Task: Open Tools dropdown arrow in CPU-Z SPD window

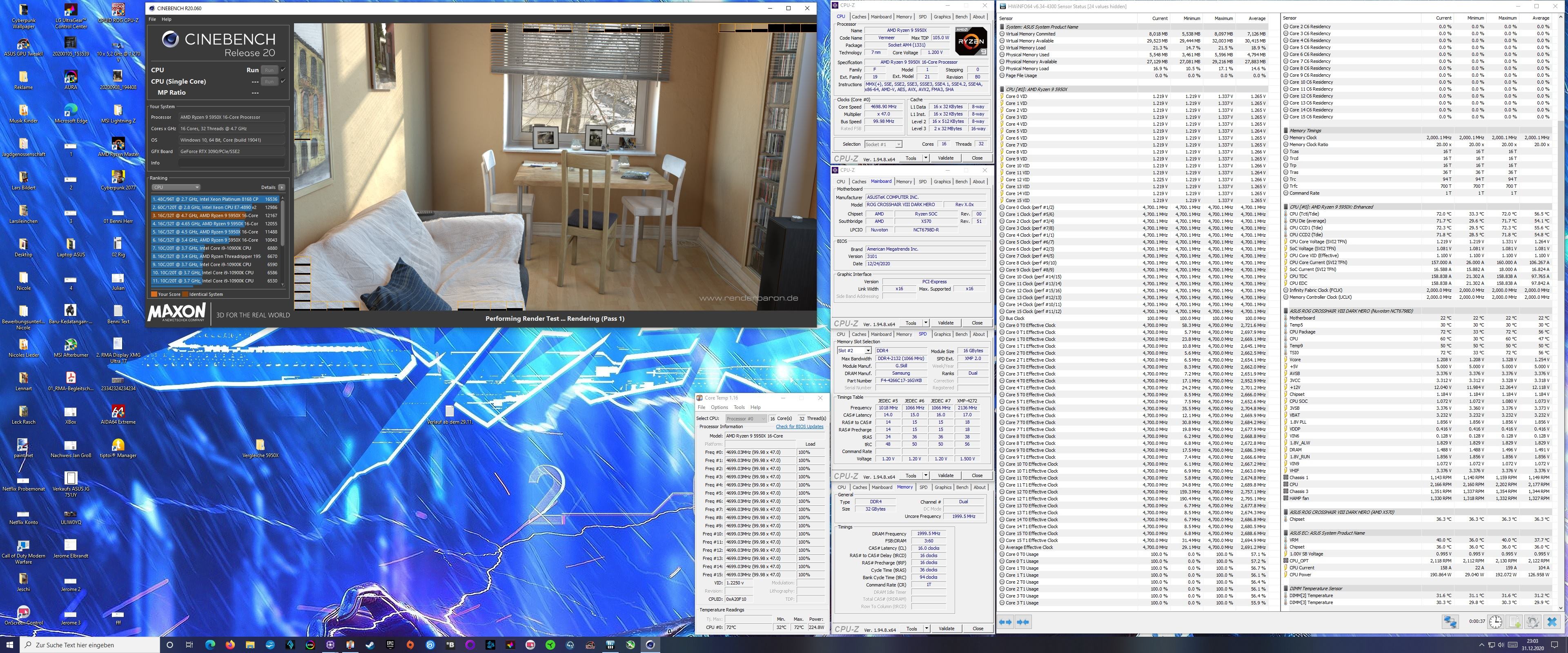Action: (x=926, y=476)
